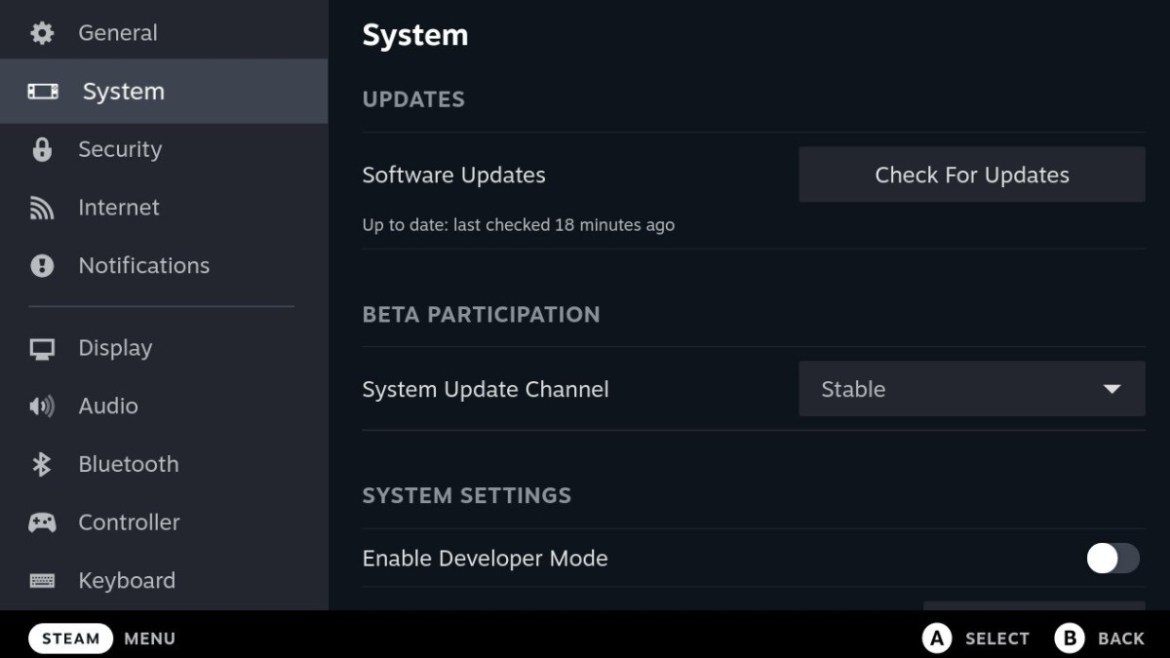Click the Internet wifi signal icon
The image size is (1170, 658).
coord(42,208)
